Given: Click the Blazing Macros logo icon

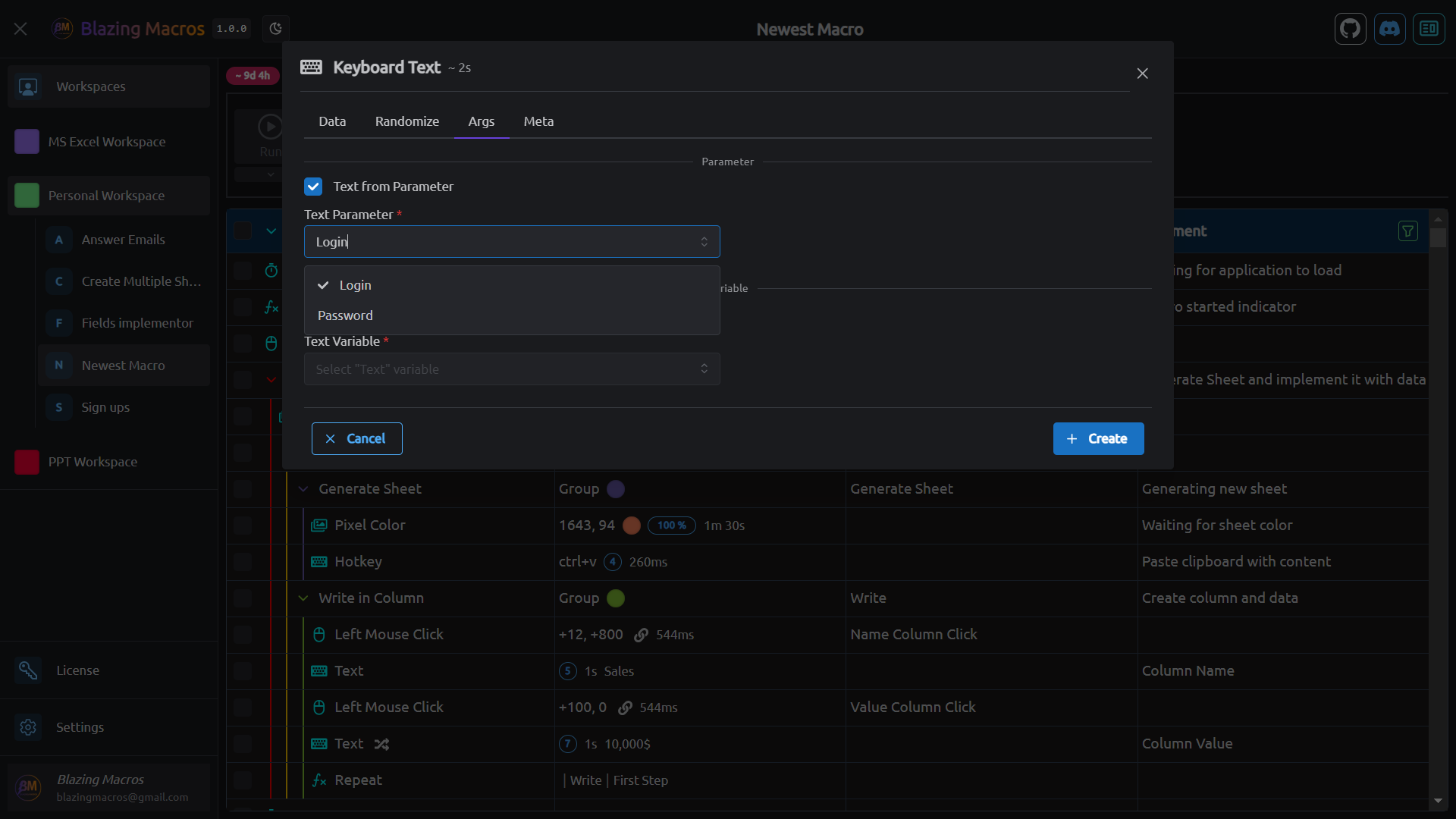Looking at the screenshot, I should coord(62,29).
